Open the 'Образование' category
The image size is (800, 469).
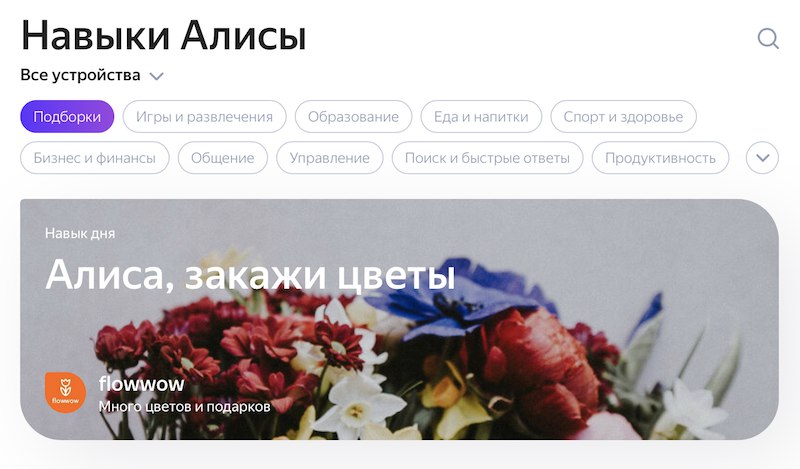tap(353, 116)
